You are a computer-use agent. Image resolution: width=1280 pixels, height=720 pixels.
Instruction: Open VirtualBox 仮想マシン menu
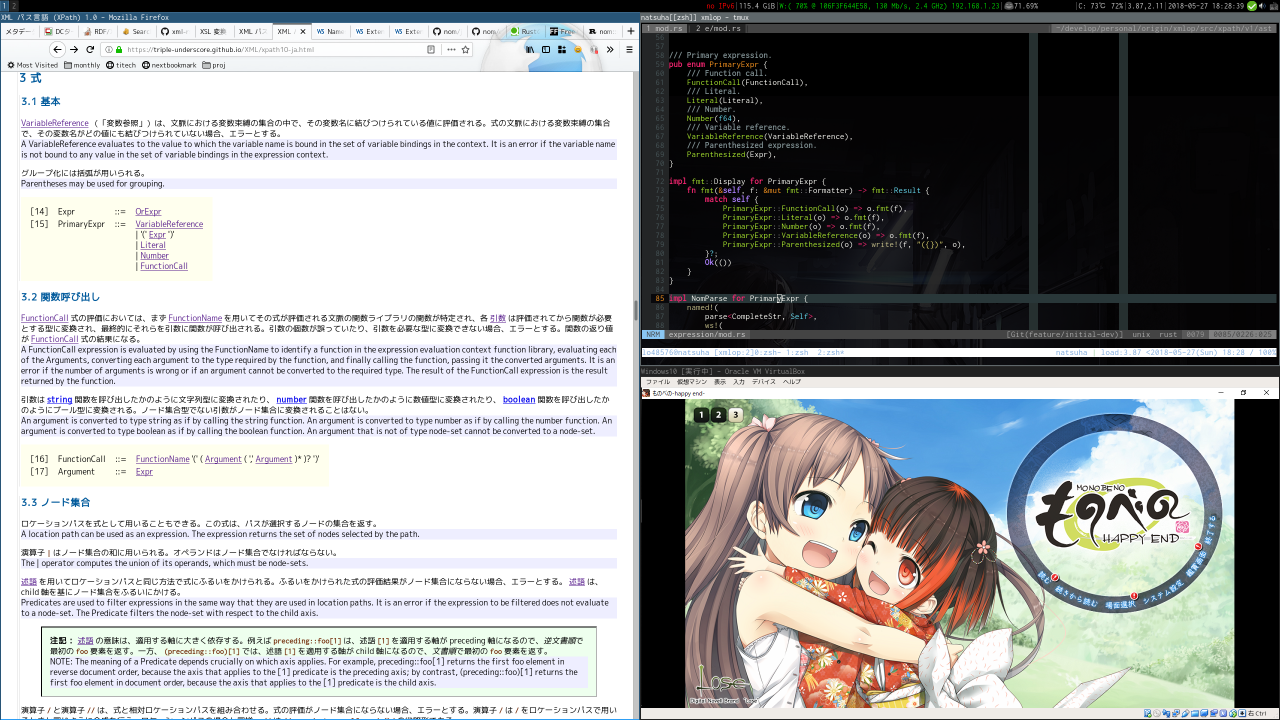[x=691, y=382]
